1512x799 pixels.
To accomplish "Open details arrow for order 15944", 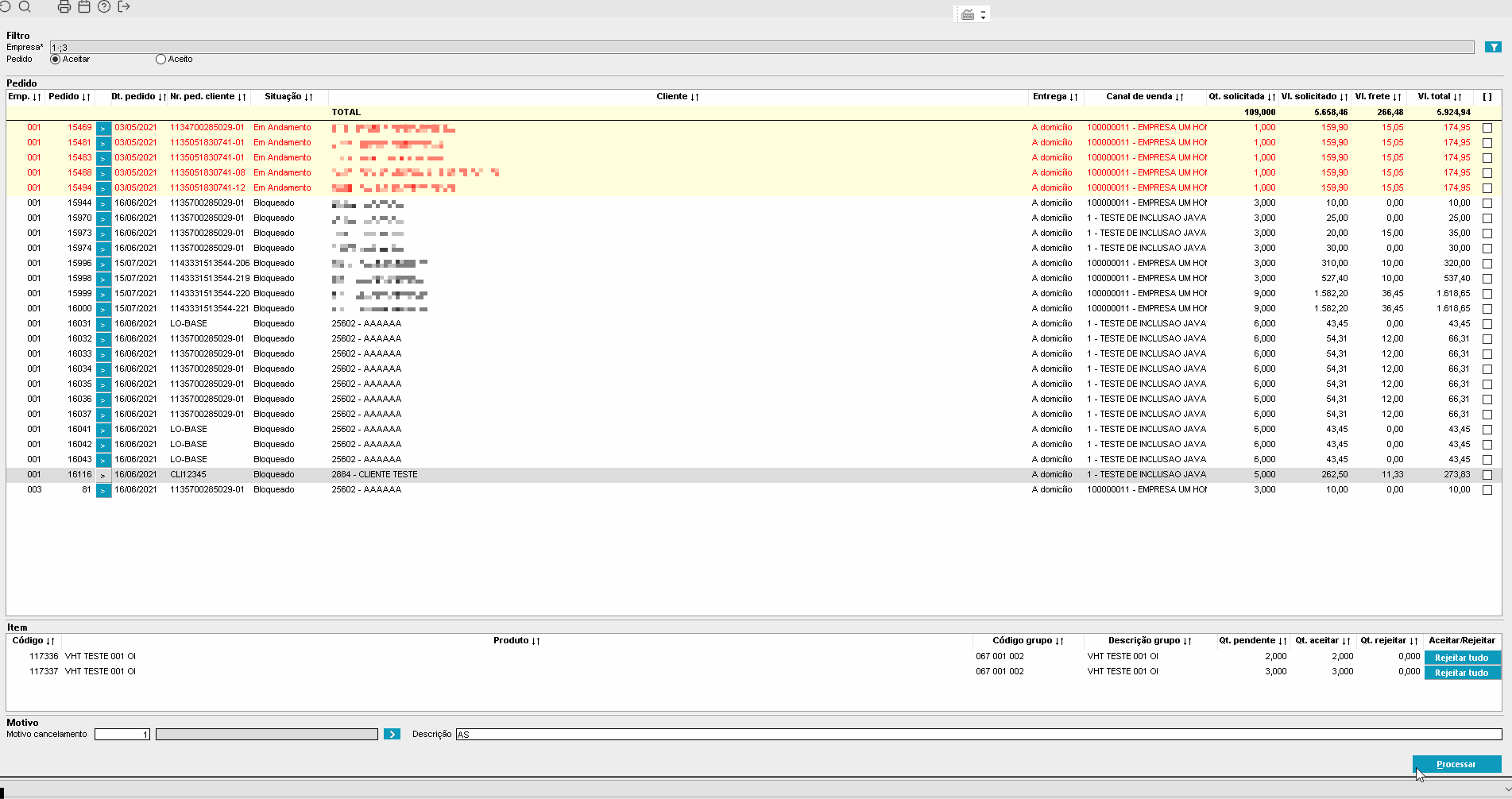I will coord(103,203).
